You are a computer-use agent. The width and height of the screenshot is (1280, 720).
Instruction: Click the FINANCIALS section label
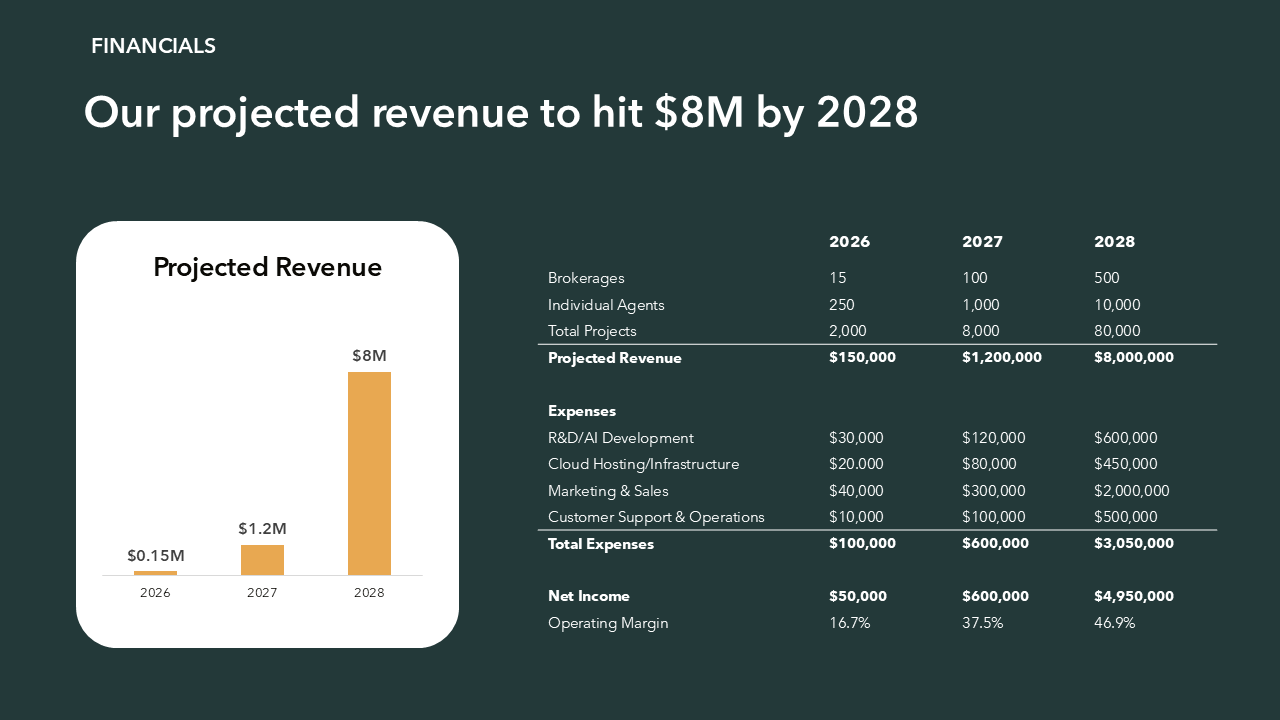tap(153, 46)
